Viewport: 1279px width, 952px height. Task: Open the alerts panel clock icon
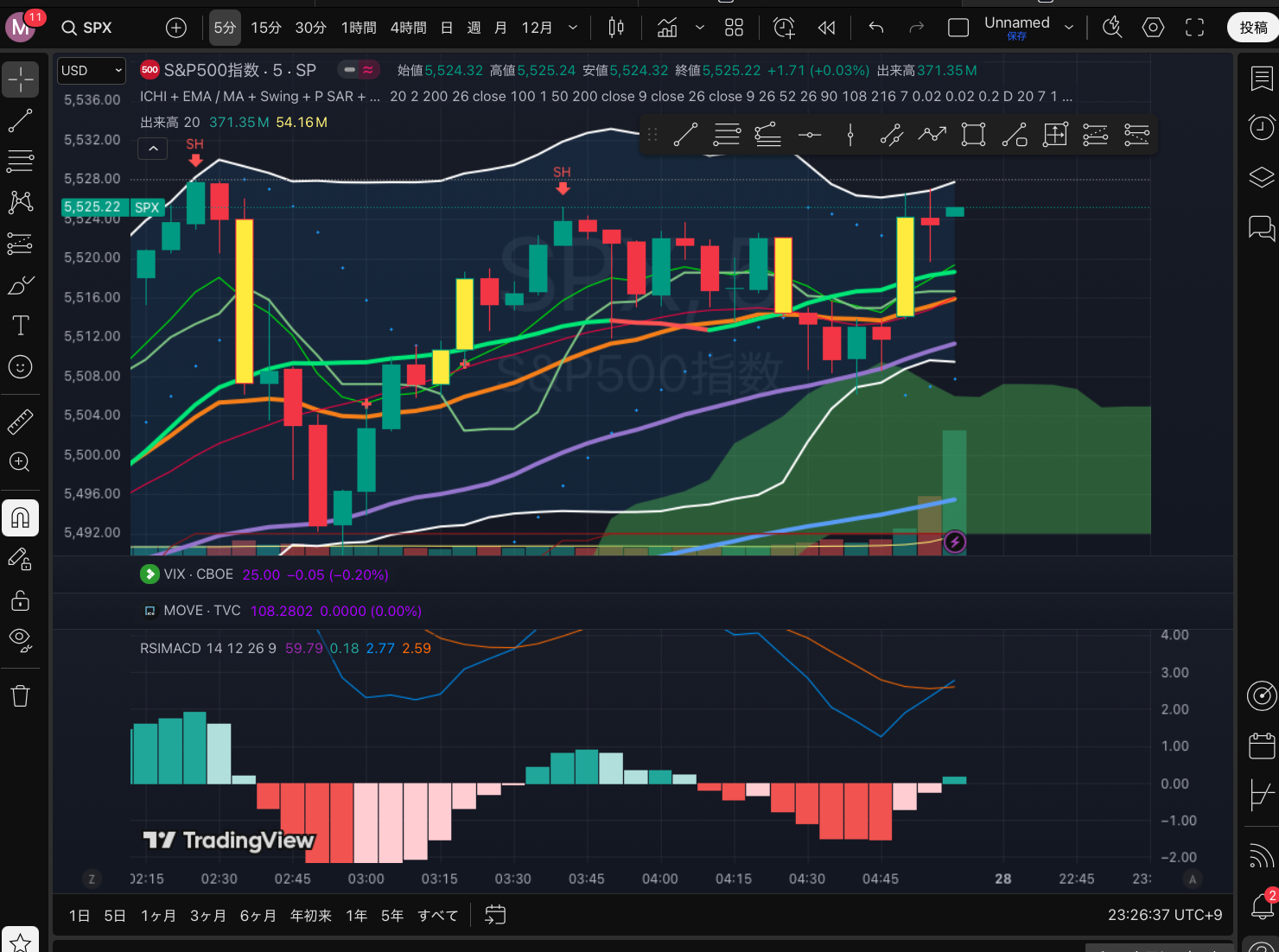pyautogui.click(x=1262, y=128)
